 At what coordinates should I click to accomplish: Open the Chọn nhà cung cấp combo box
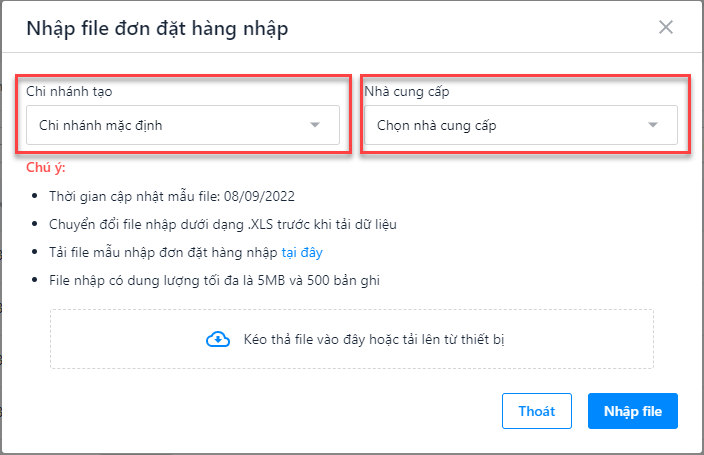521,125
